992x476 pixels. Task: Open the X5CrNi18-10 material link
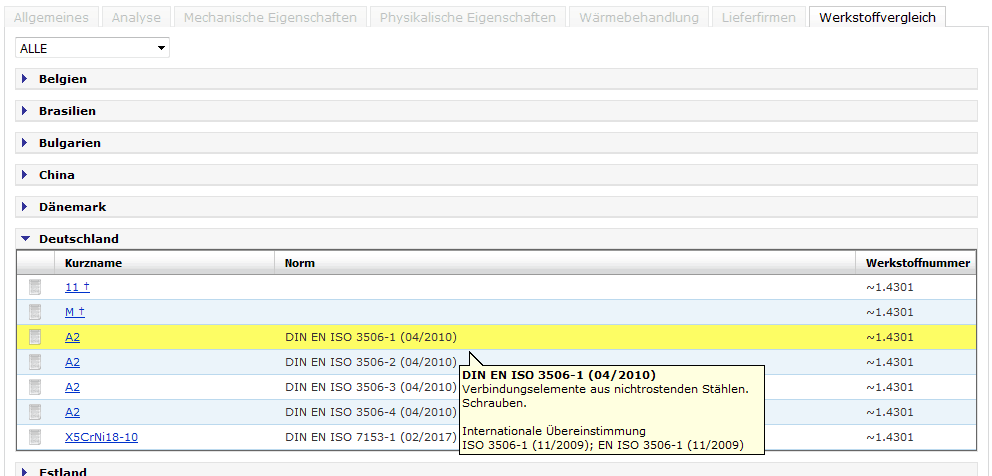101,437
